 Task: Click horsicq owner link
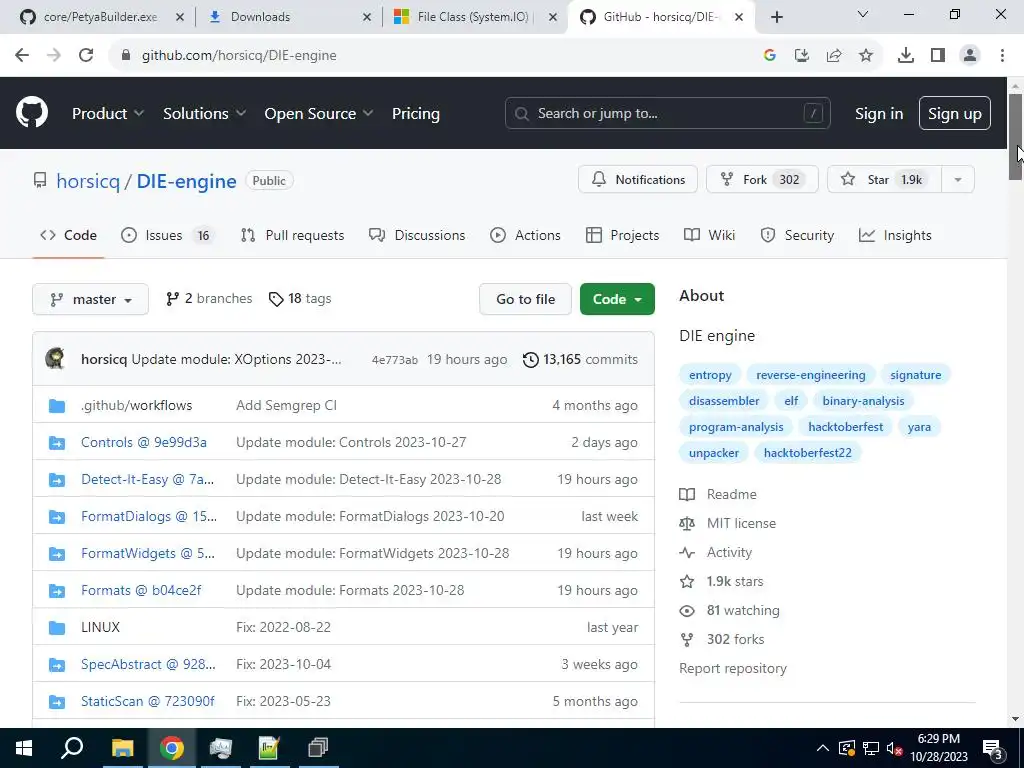tap(88, 181)
